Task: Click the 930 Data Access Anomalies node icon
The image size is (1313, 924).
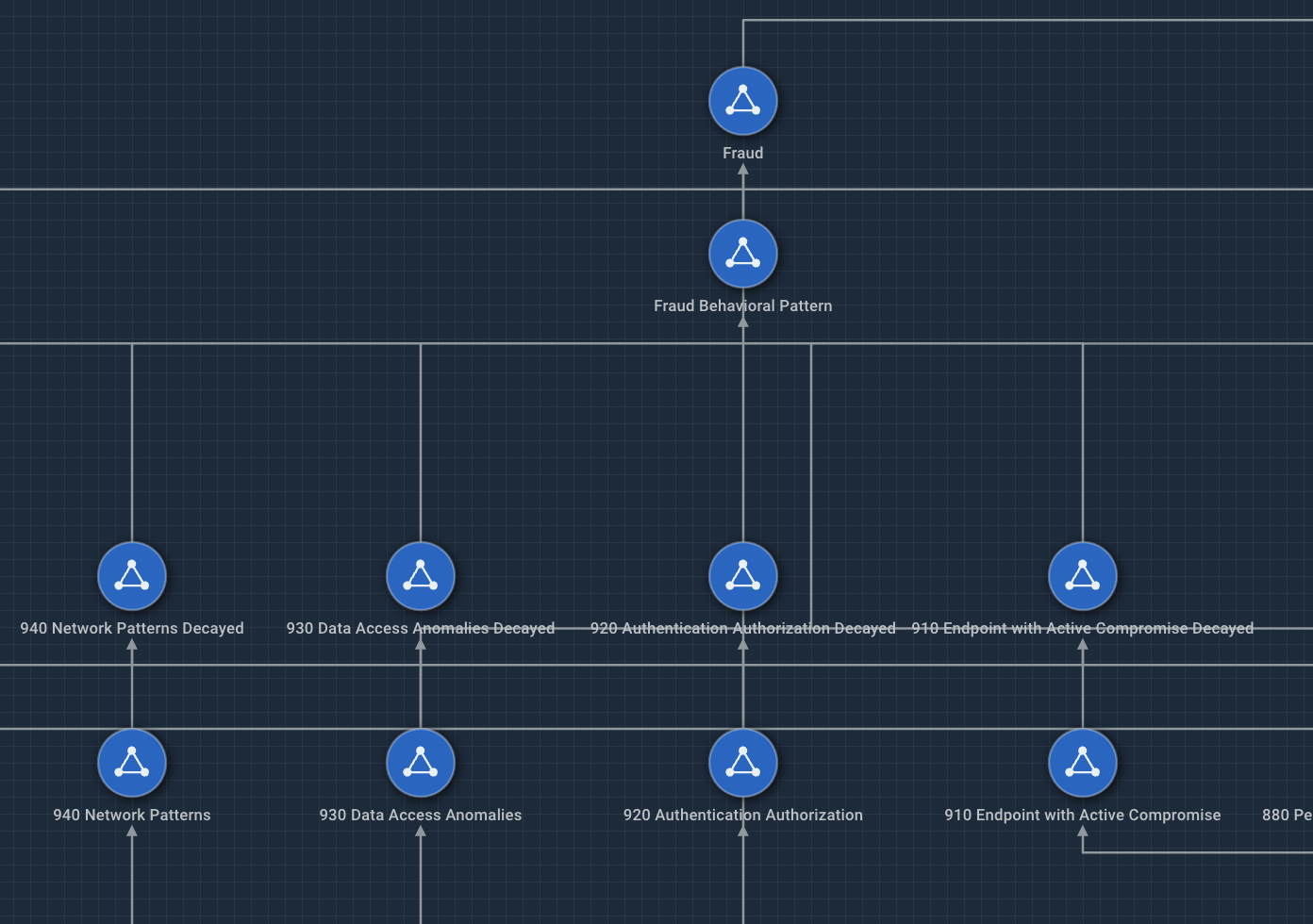Action: pos(421,763)
